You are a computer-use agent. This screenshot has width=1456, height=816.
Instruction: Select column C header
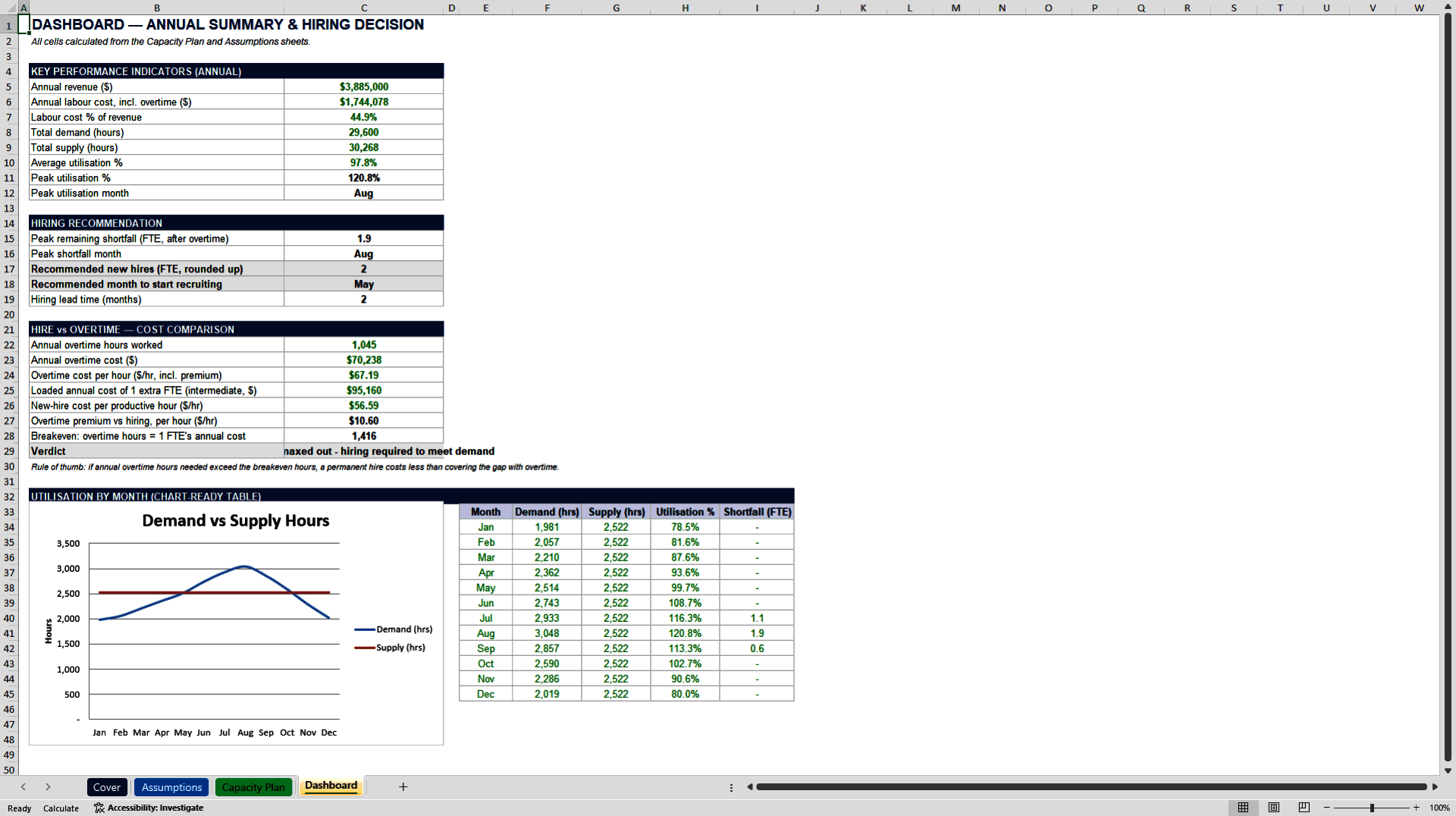point(364,8)
